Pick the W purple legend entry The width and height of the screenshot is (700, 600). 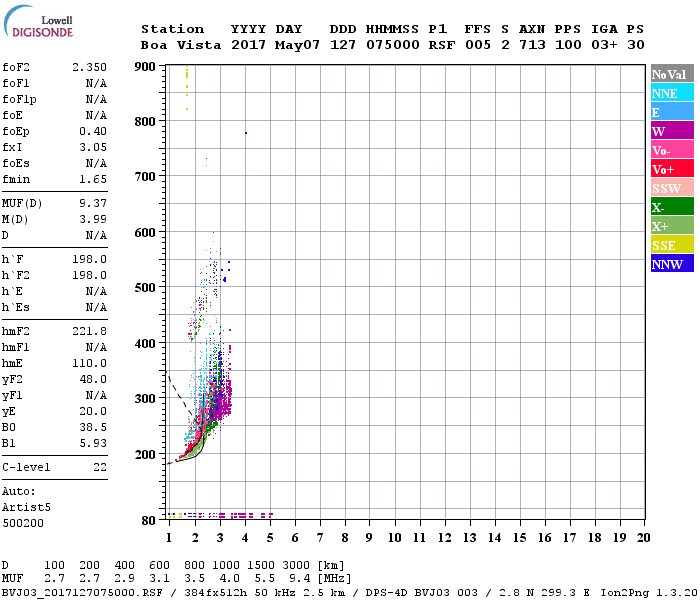click(672, 131)
